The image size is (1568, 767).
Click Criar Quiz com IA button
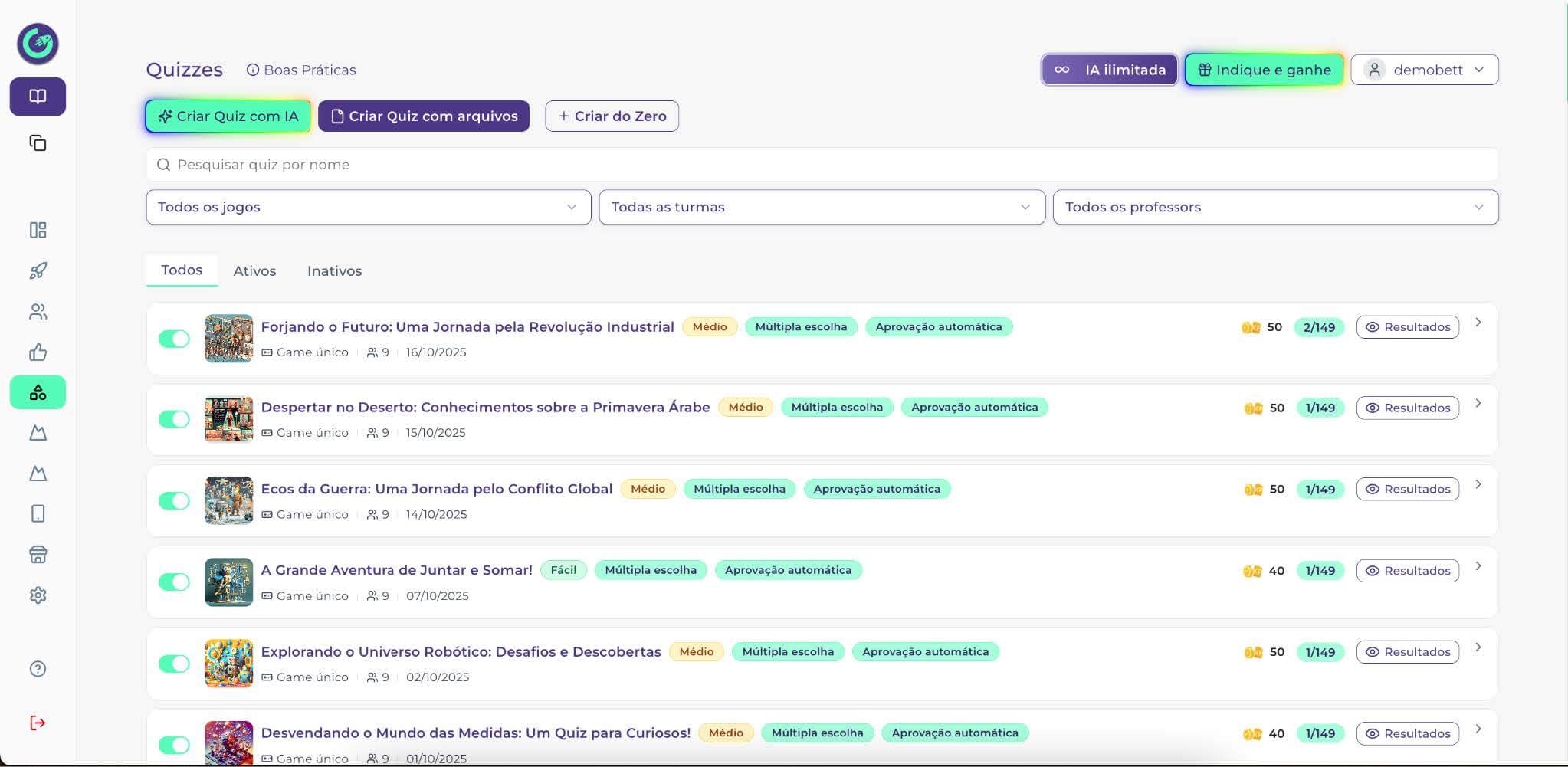(228, 116)
